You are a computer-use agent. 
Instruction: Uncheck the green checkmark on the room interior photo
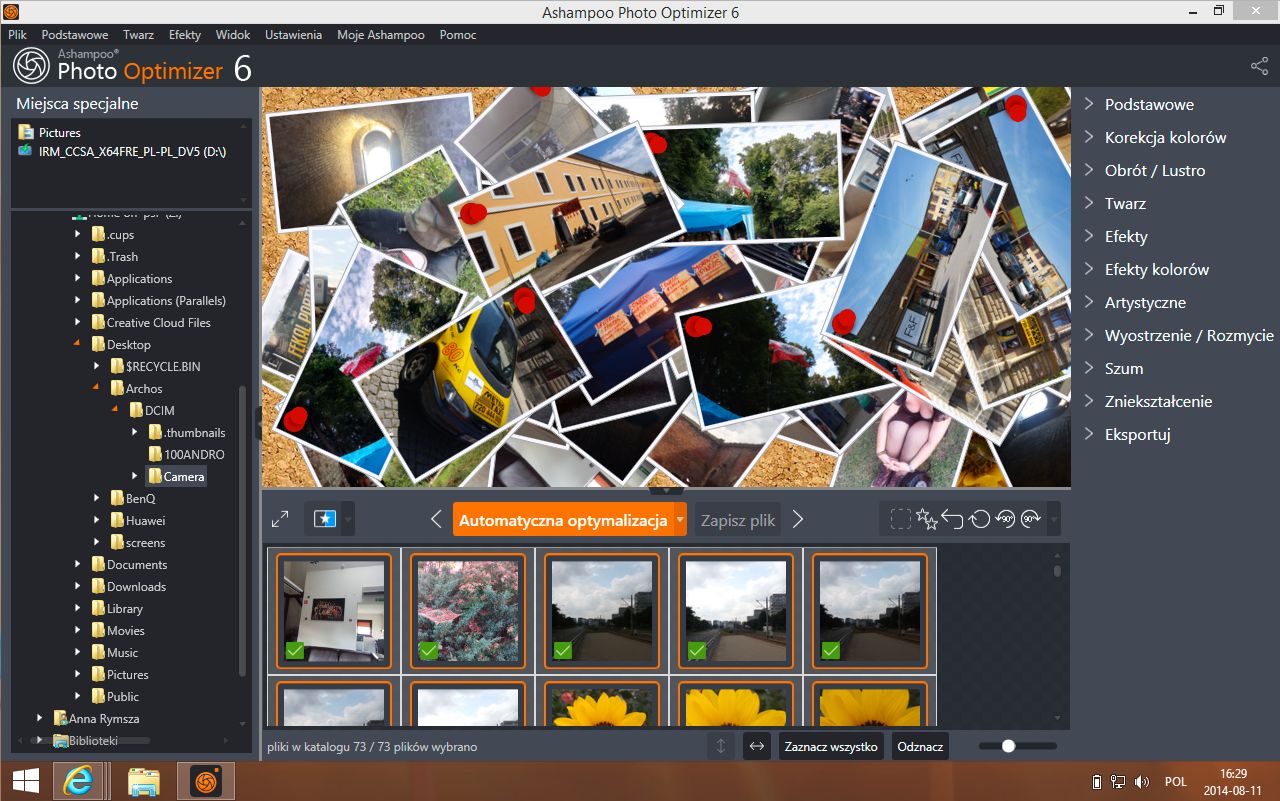coord(295,651)
